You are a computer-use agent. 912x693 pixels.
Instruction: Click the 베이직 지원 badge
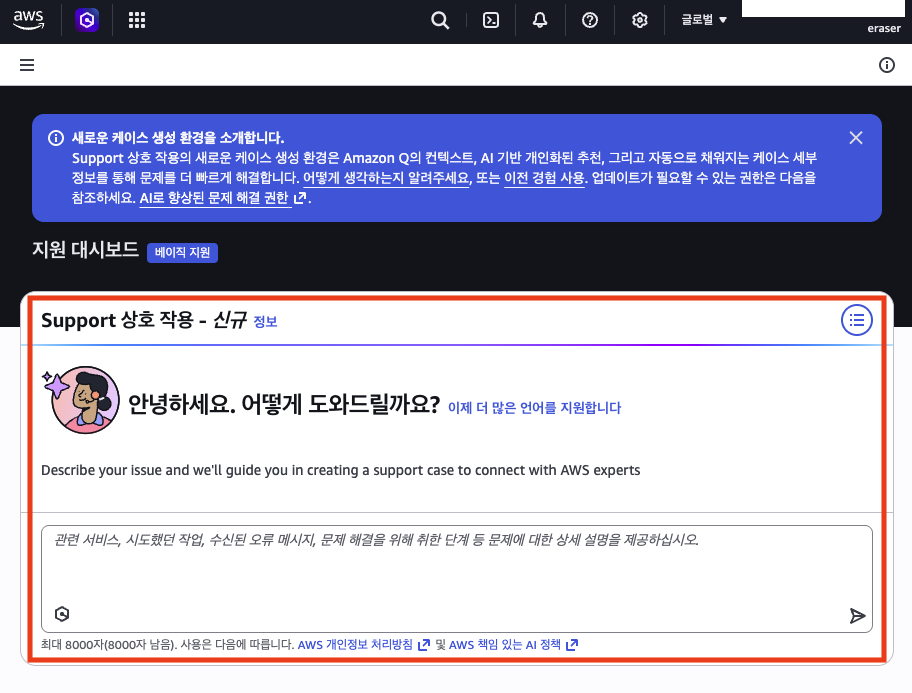point(183,253)
